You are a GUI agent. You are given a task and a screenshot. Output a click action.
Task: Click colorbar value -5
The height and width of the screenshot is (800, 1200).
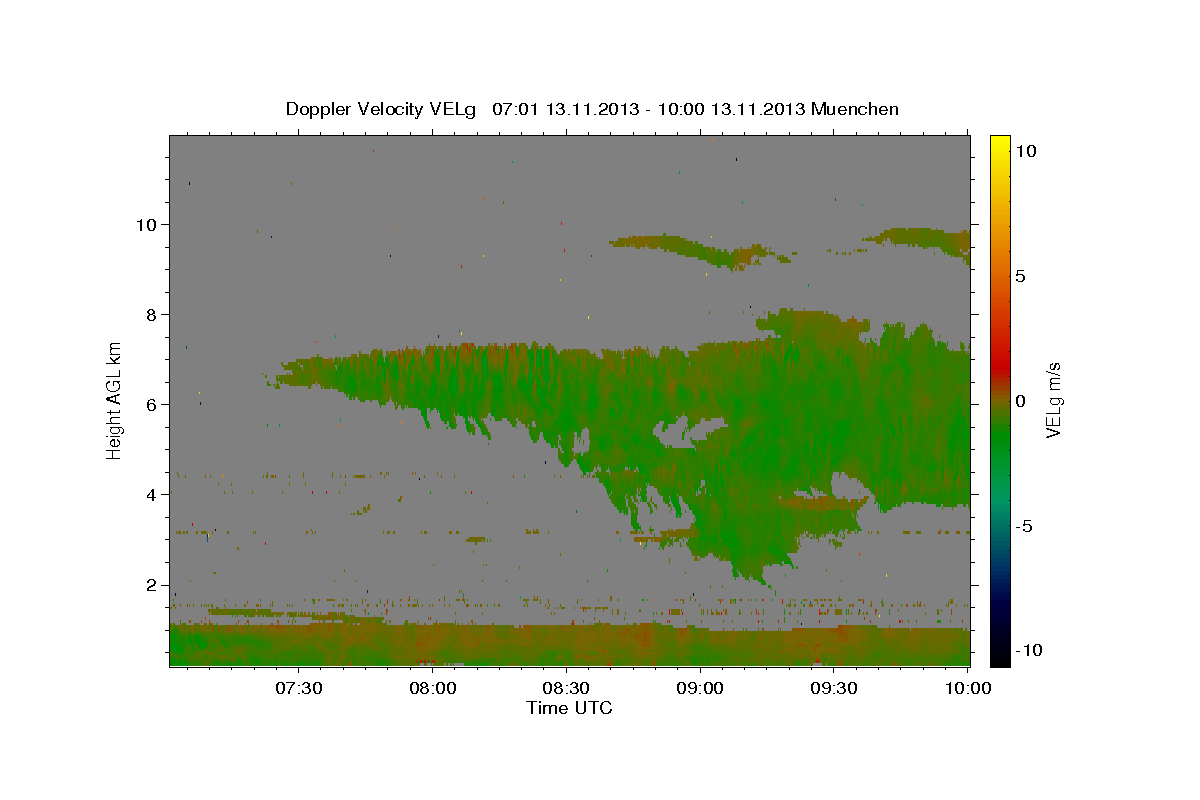click(1024, 526)
